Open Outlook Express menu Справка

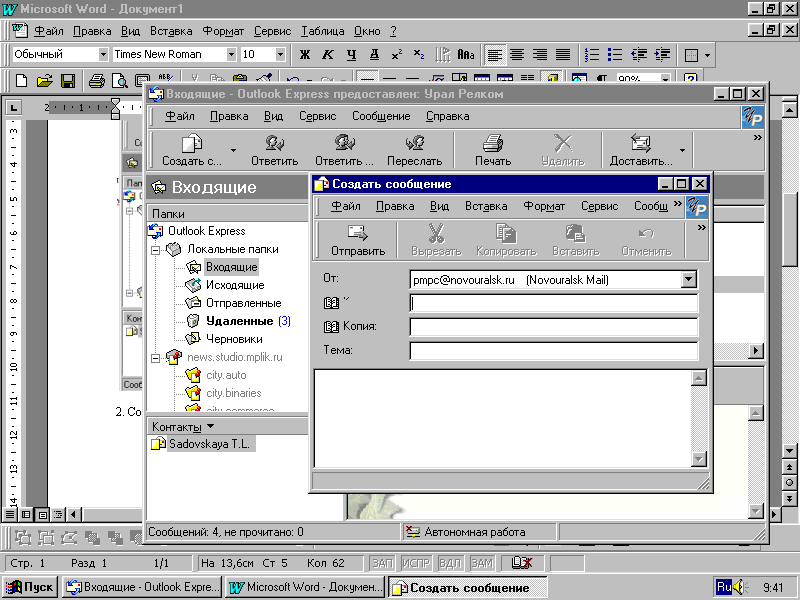pos(447,116)
